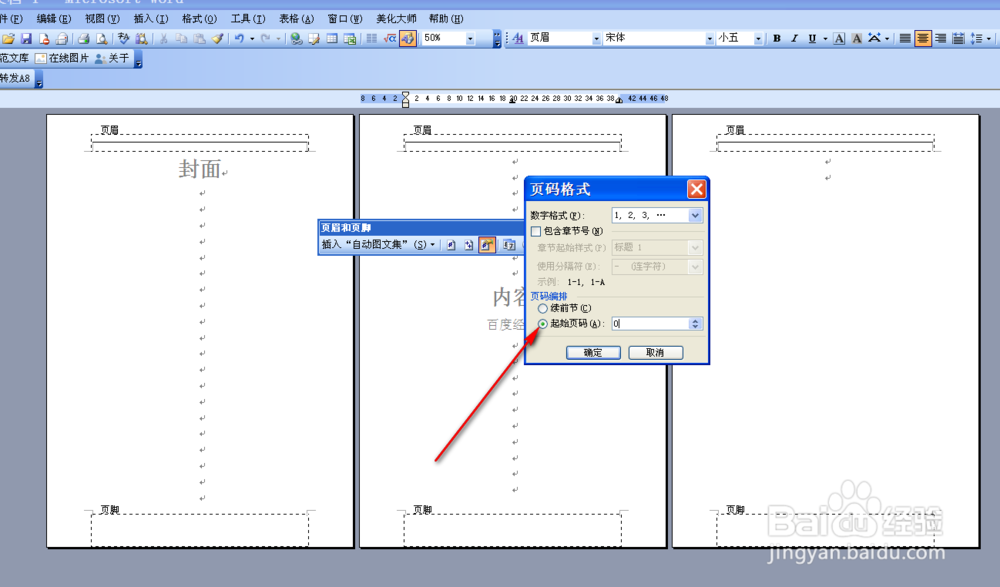Click Insert Date icon in header toolbar

tap(509, 245)
